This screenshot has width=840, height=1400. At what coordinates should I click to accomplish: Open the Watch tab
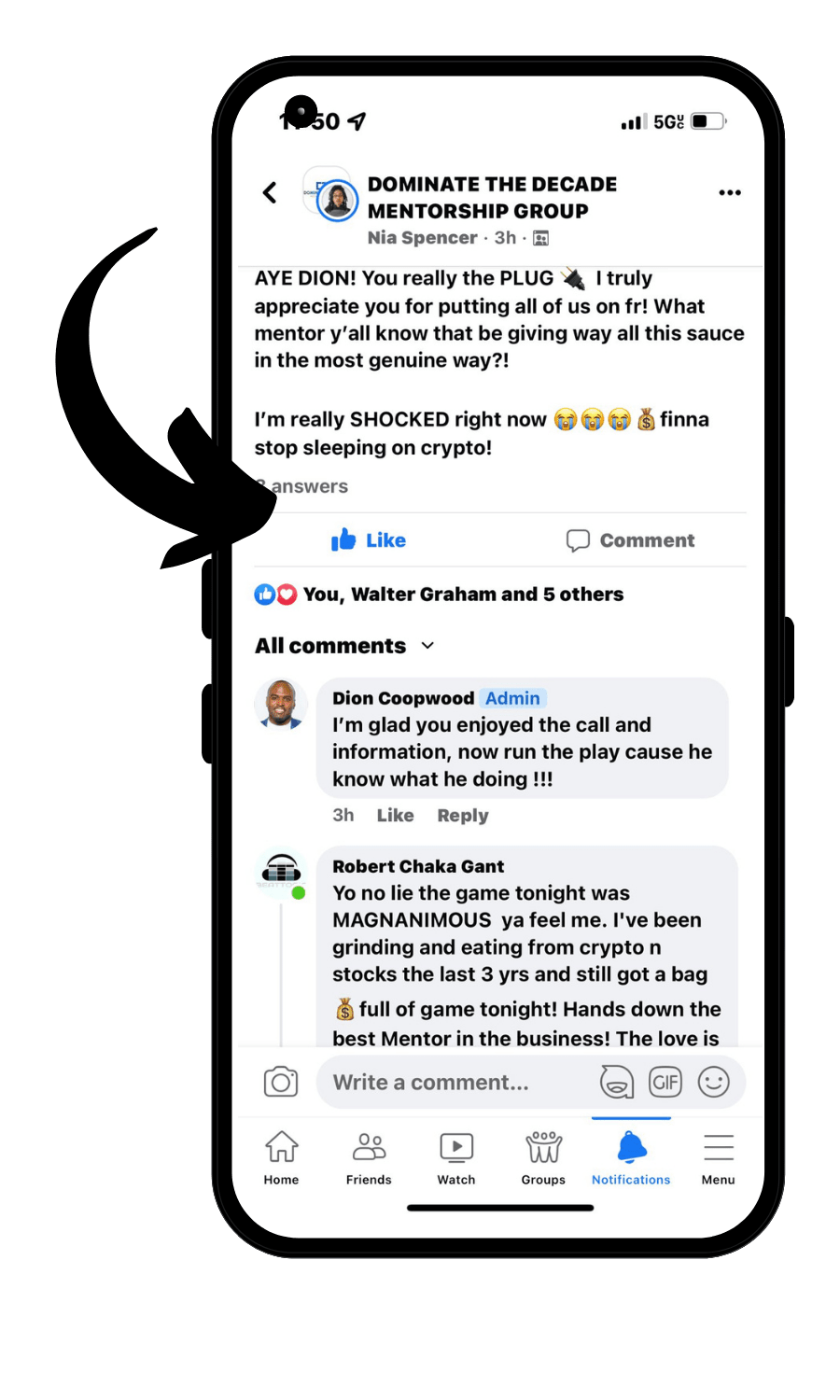point(456,1157)
